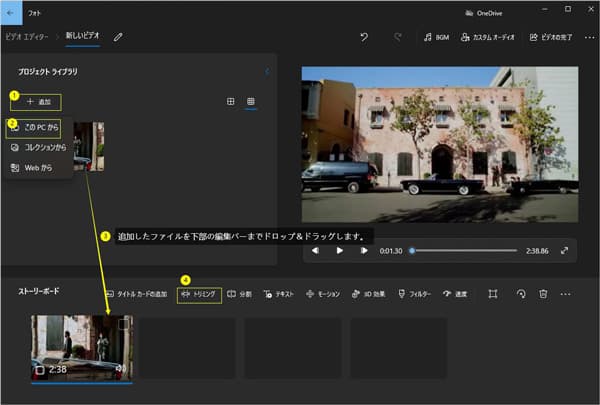Collapse the project library panel
The height and width of the screenshot is (405, 600).
pos(267,71)
